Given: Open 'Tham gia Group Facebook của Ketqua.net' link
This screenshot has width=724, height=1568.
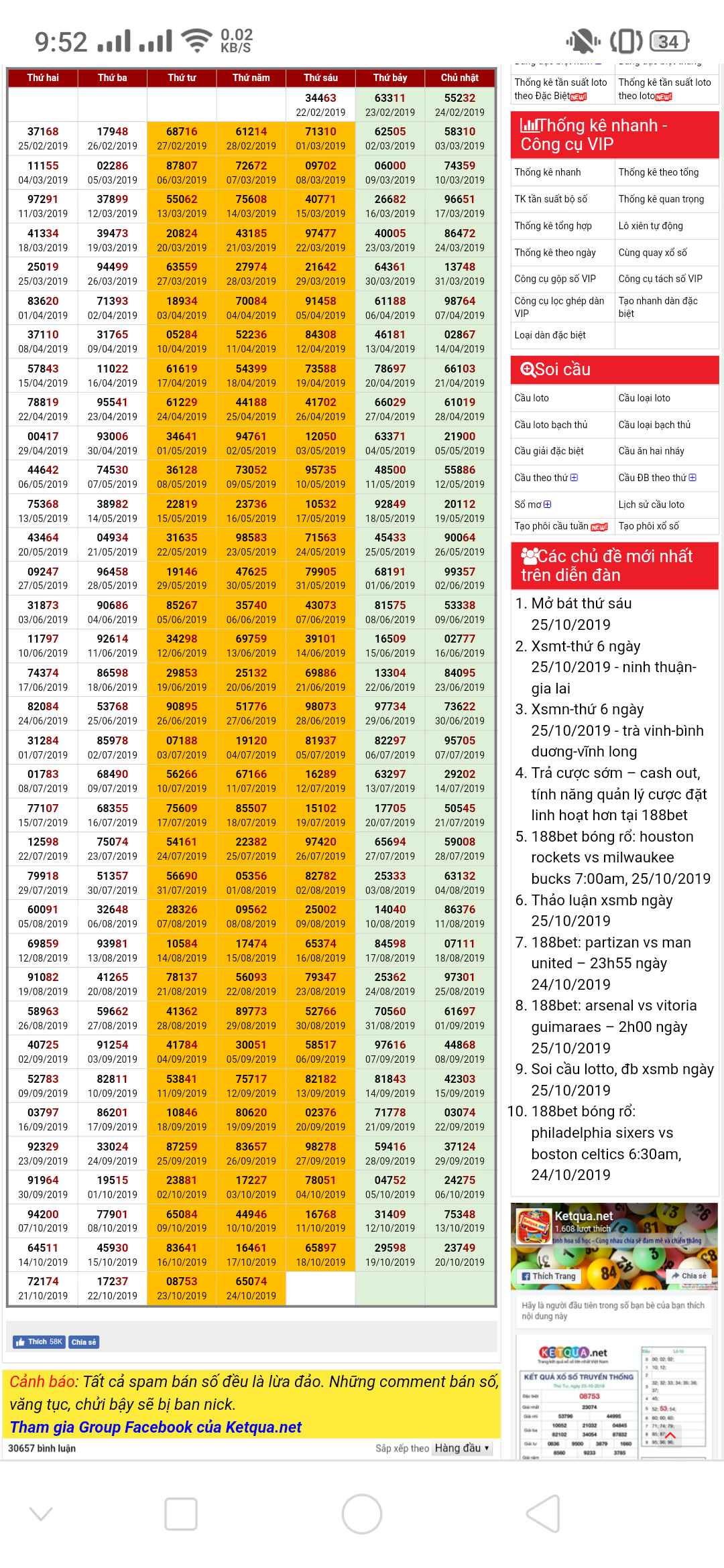Looking at the screenshot, I should click(156, 1427).
